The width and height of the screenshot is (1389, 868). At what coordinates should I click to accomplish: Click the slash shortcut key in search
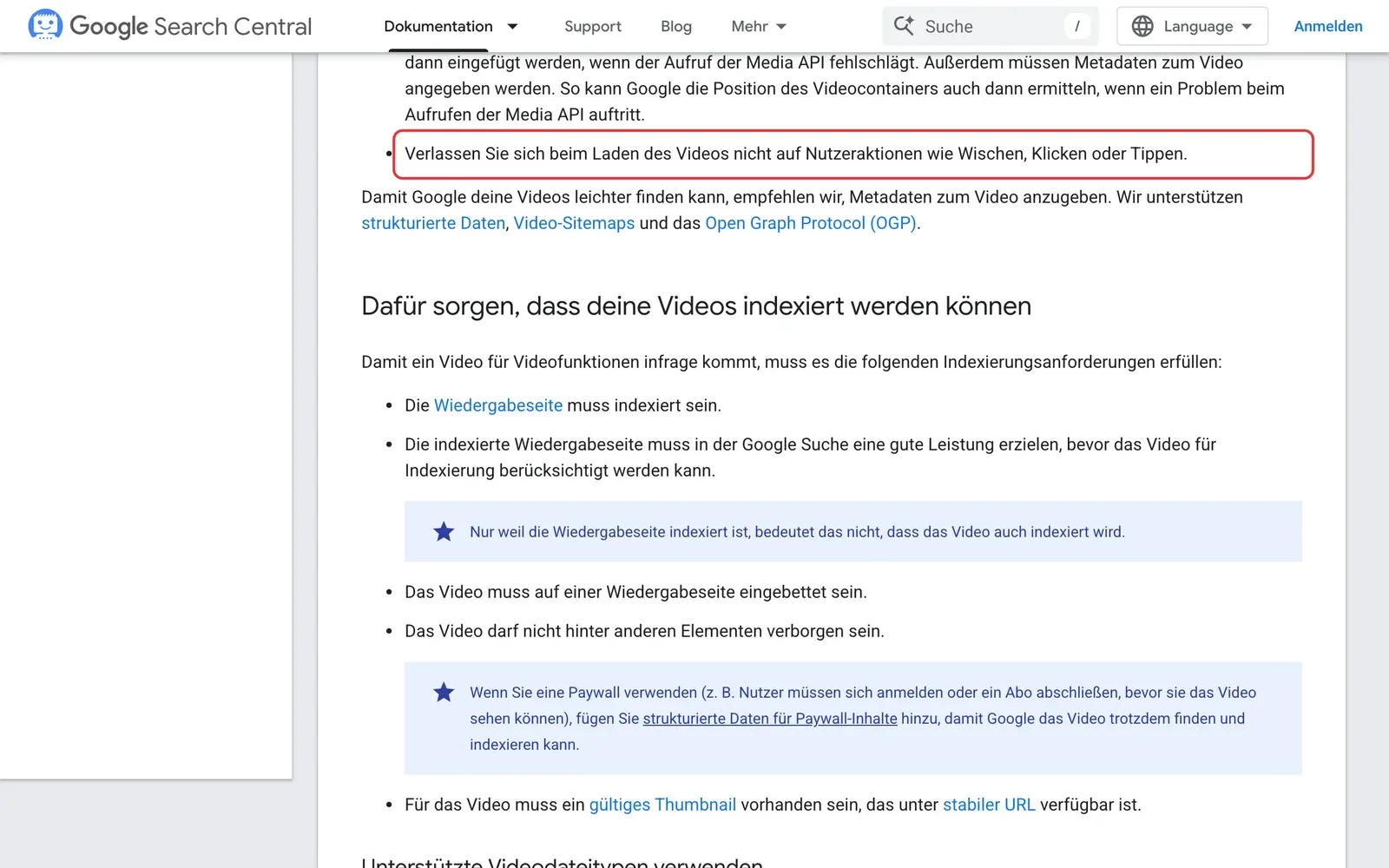click(1077, 26)
